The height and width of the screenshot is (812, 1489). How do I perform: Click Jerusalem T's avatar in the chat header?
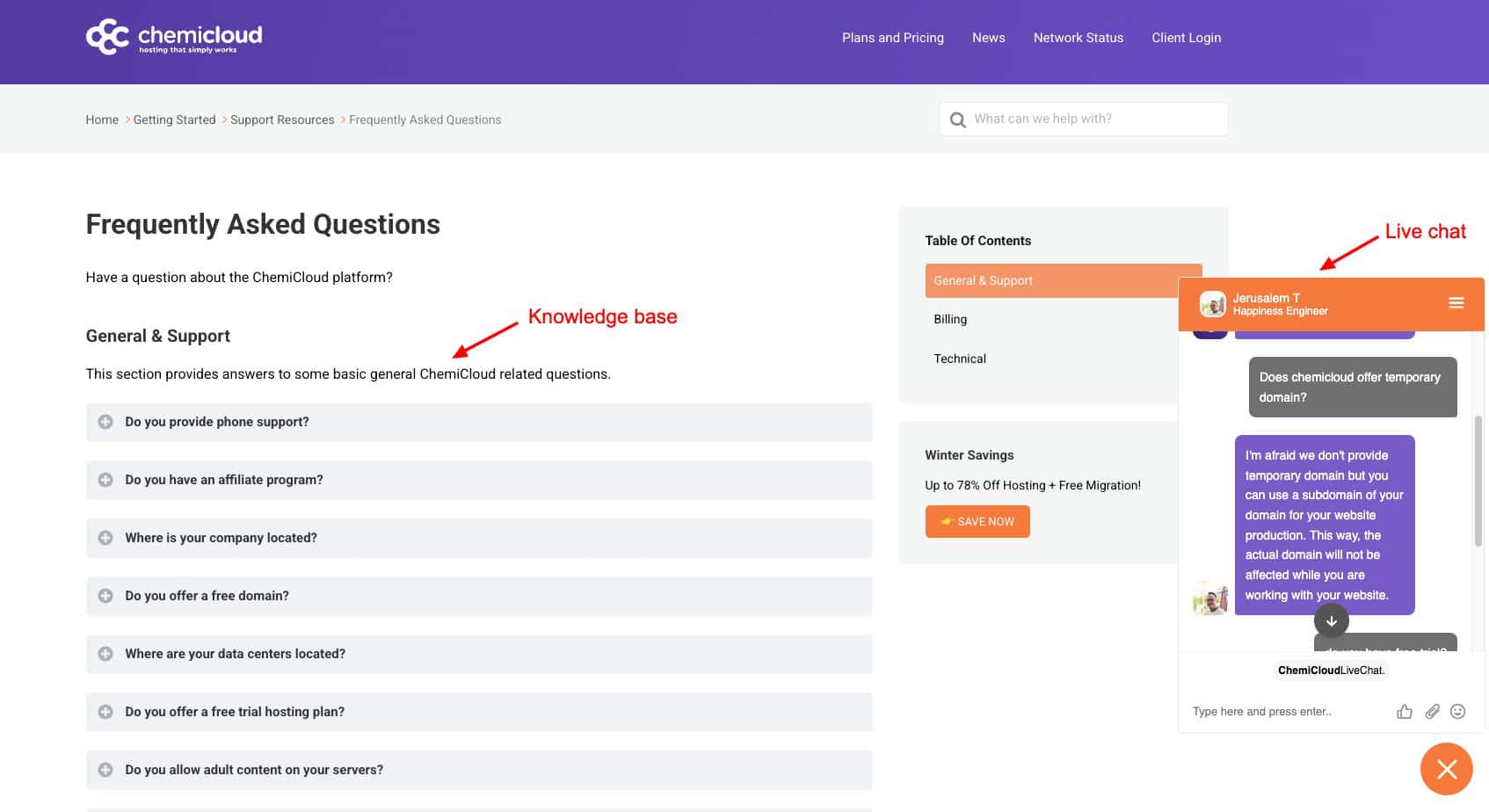tap(1214, 303)
